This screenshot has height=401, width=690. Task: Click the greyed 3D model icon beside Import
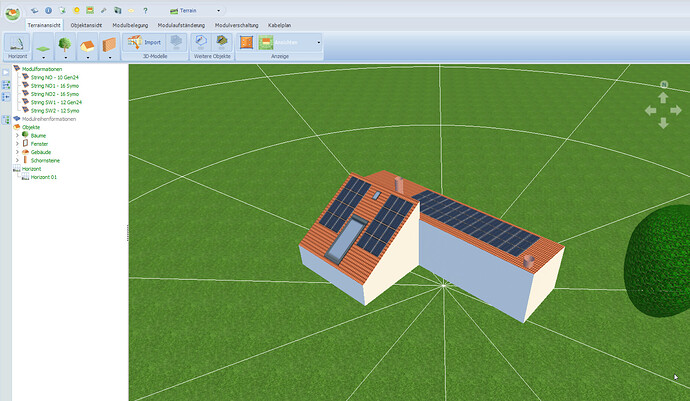point(176,42)
